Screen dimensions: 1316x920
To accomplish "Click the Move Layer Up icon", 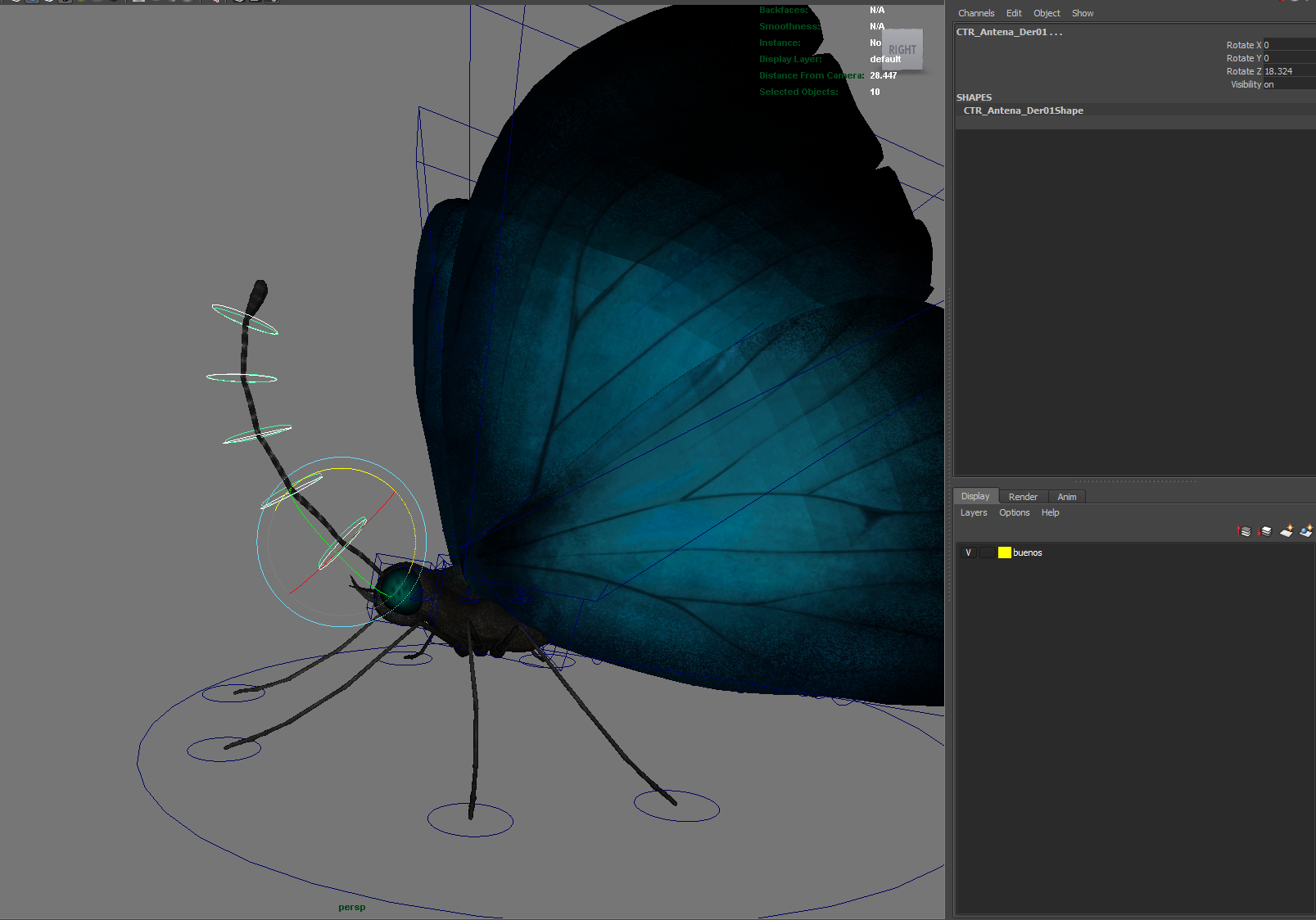I will pyautogui.click(x=1243, y=530).
